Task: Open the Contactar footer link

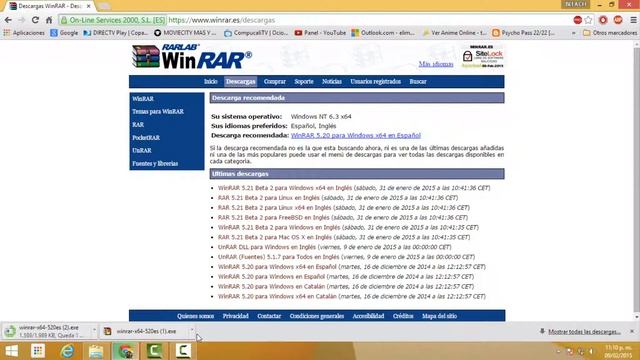Action: [x=269, y=316]
